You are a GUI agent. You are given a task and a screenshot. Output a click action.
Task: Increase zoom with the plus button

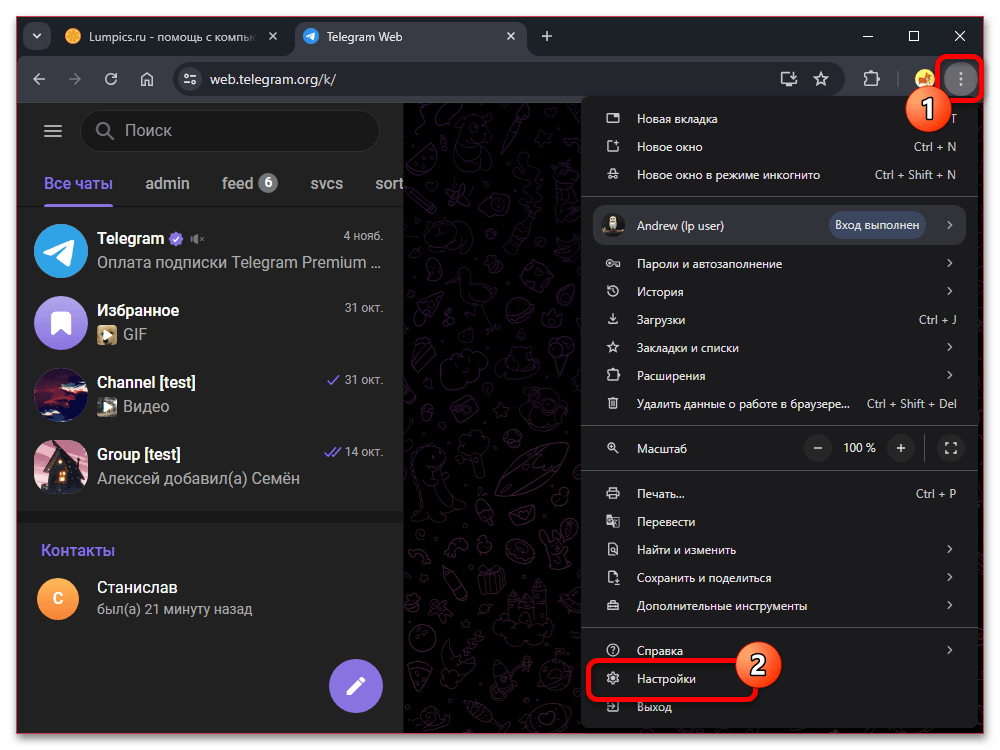(901, 448)
